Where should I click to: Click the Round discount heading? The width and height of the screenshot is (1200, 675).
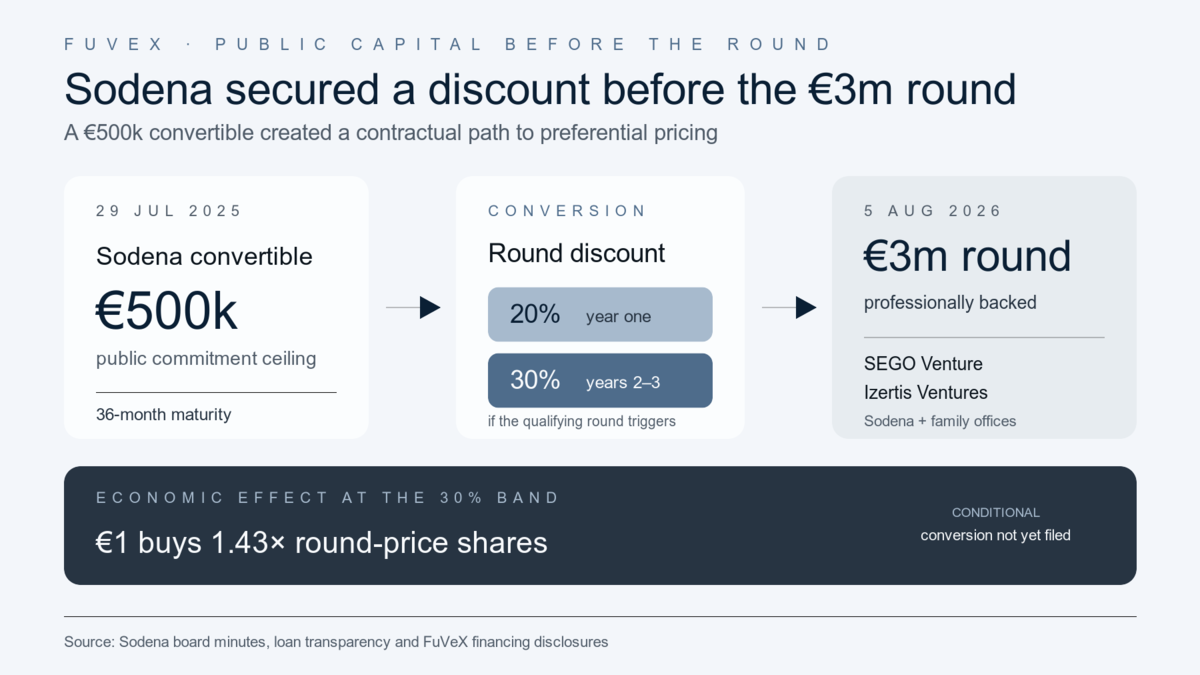tap(576, 254)
